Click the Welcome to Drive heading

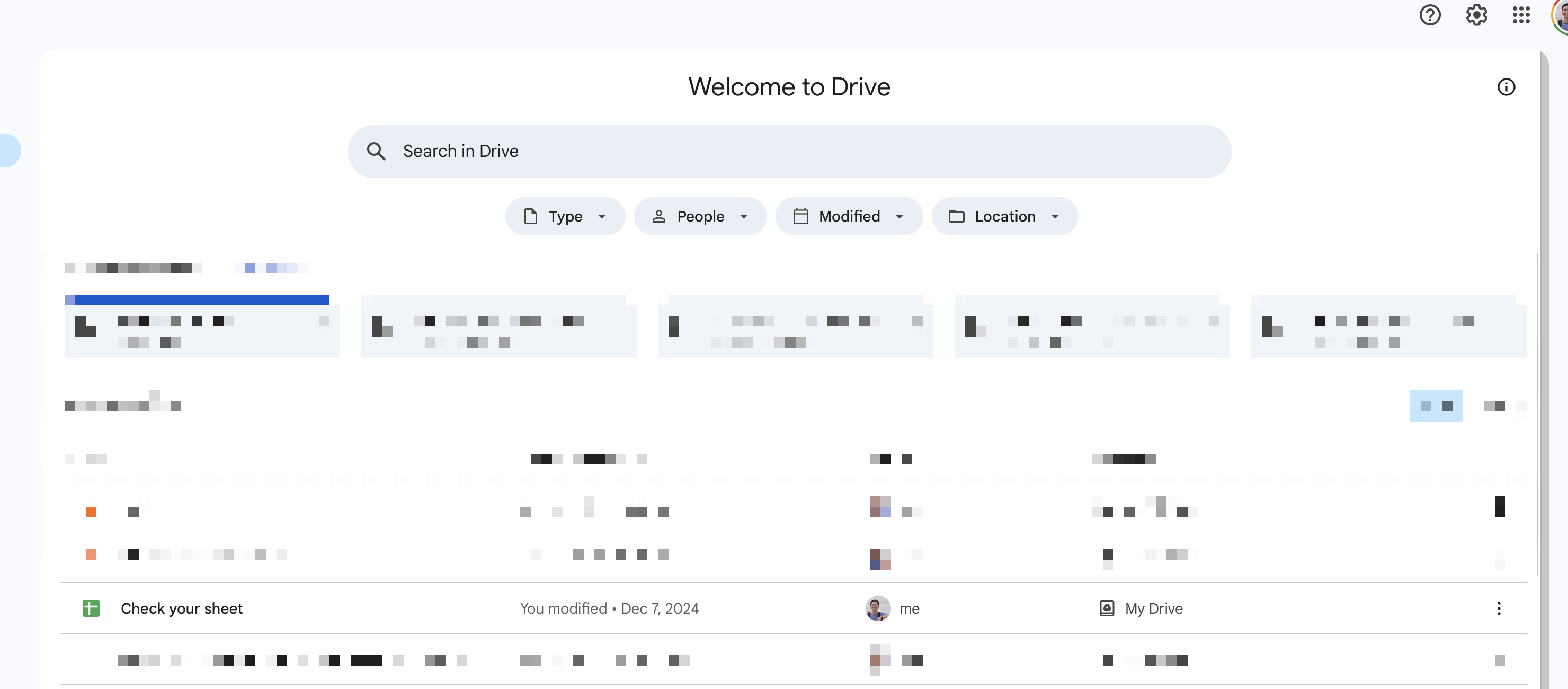point(789,86)
